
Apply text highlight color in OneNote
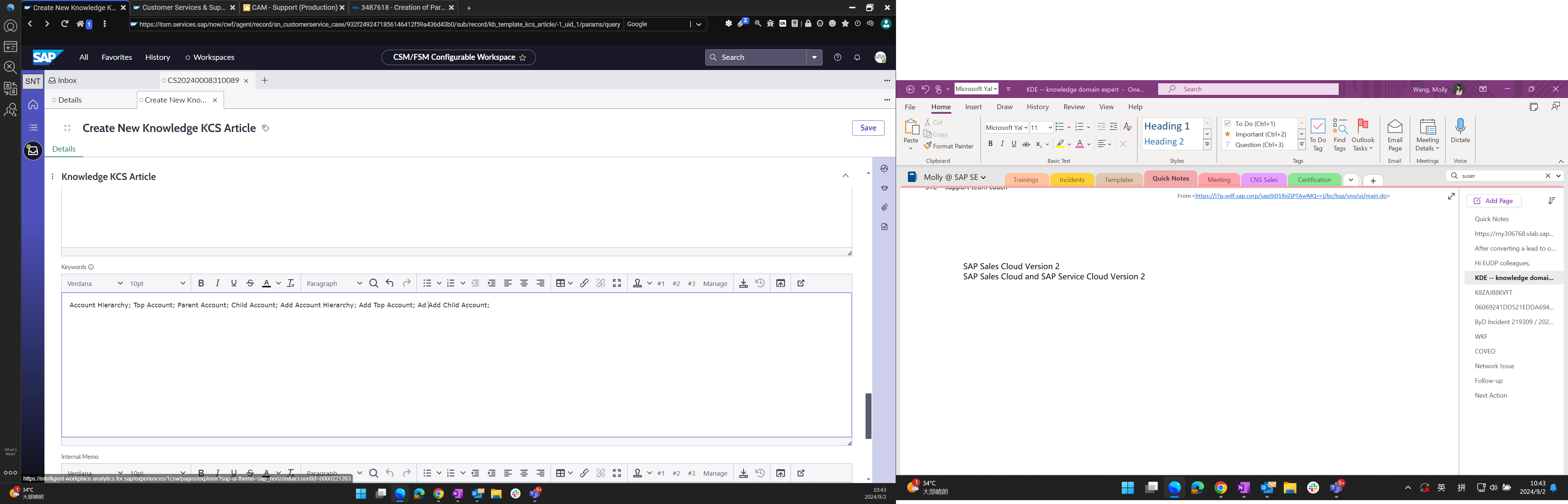1060,144
